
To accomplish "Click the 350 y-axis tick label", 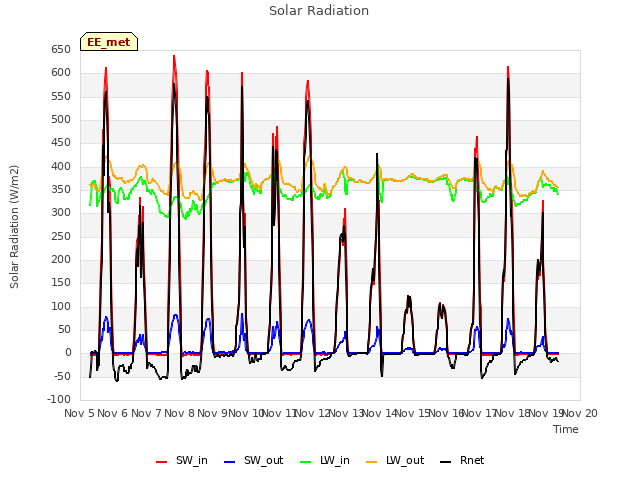I will click(x=61, y=189).
